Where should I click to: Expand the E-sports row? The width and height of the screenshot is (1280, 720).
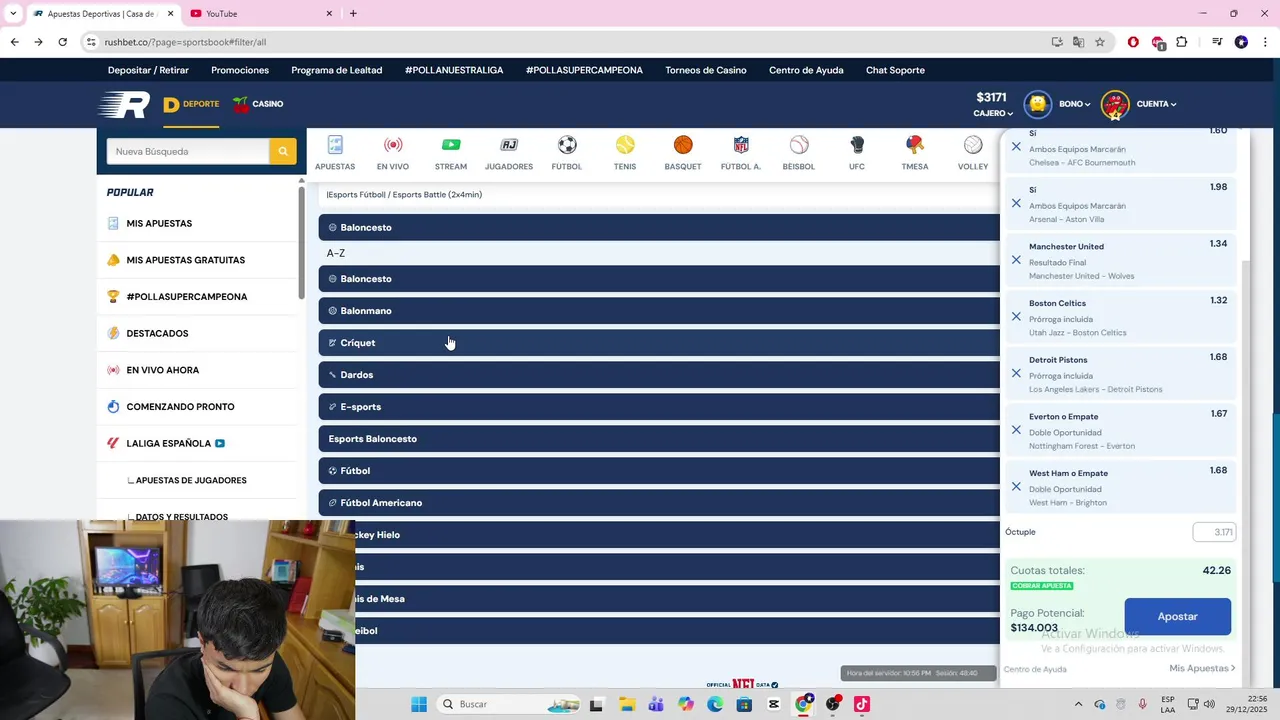click(x=659, y=407)
